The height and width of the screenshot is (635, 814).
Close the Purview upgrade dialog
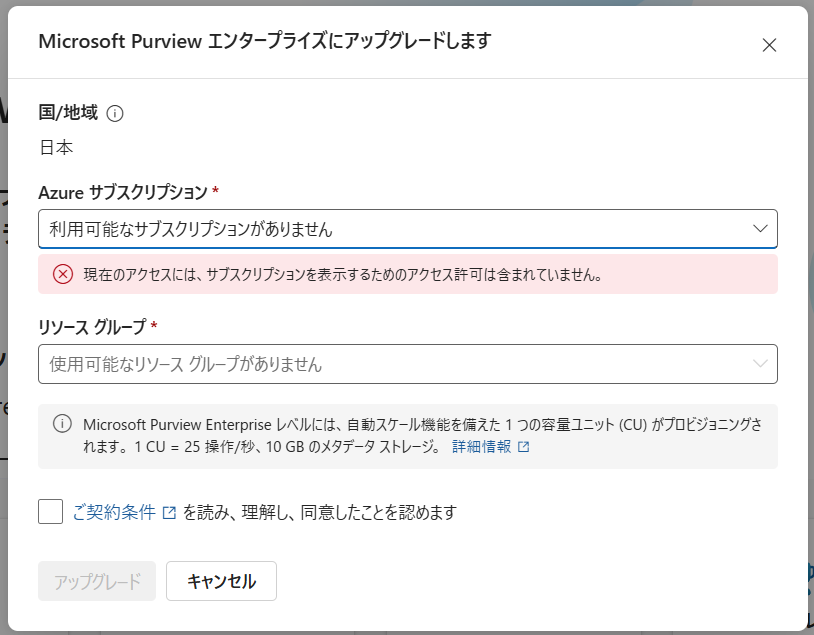click(769, 45)
